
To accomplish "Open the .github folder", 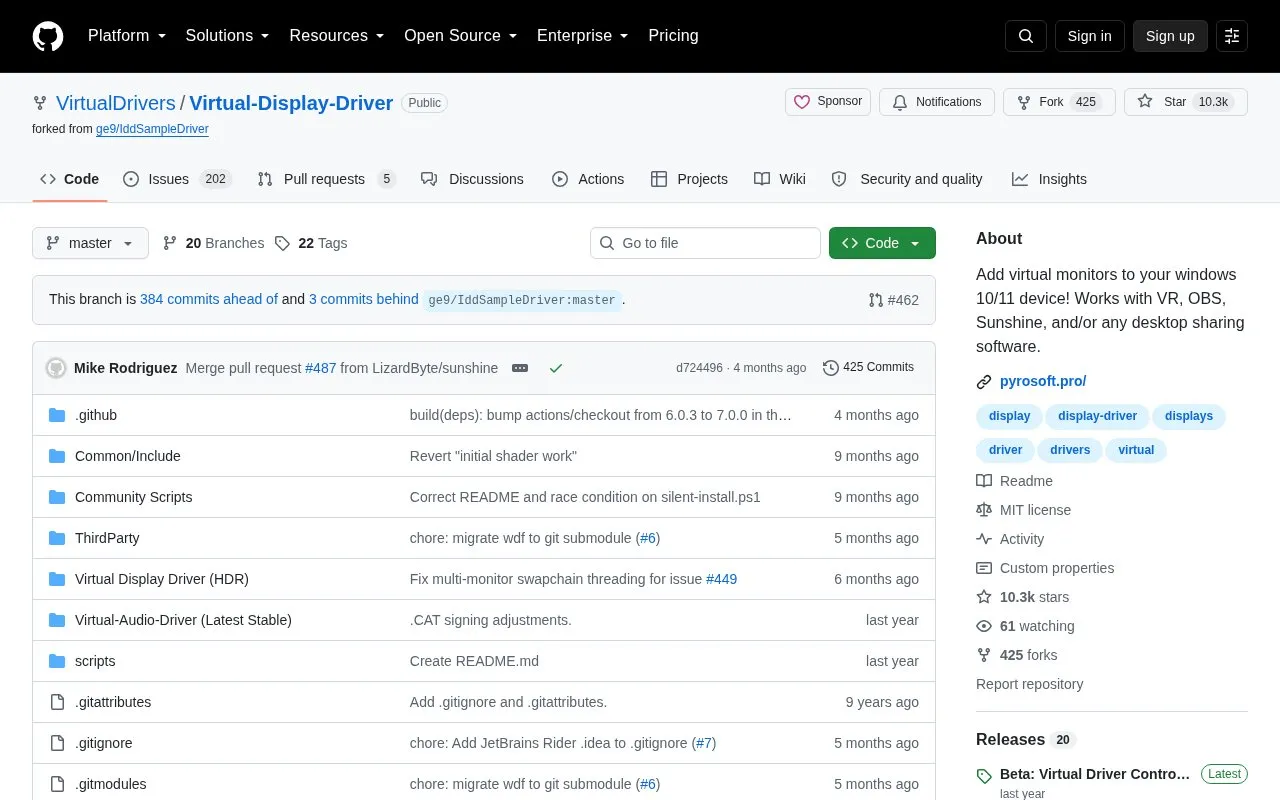I will point(96,415).
